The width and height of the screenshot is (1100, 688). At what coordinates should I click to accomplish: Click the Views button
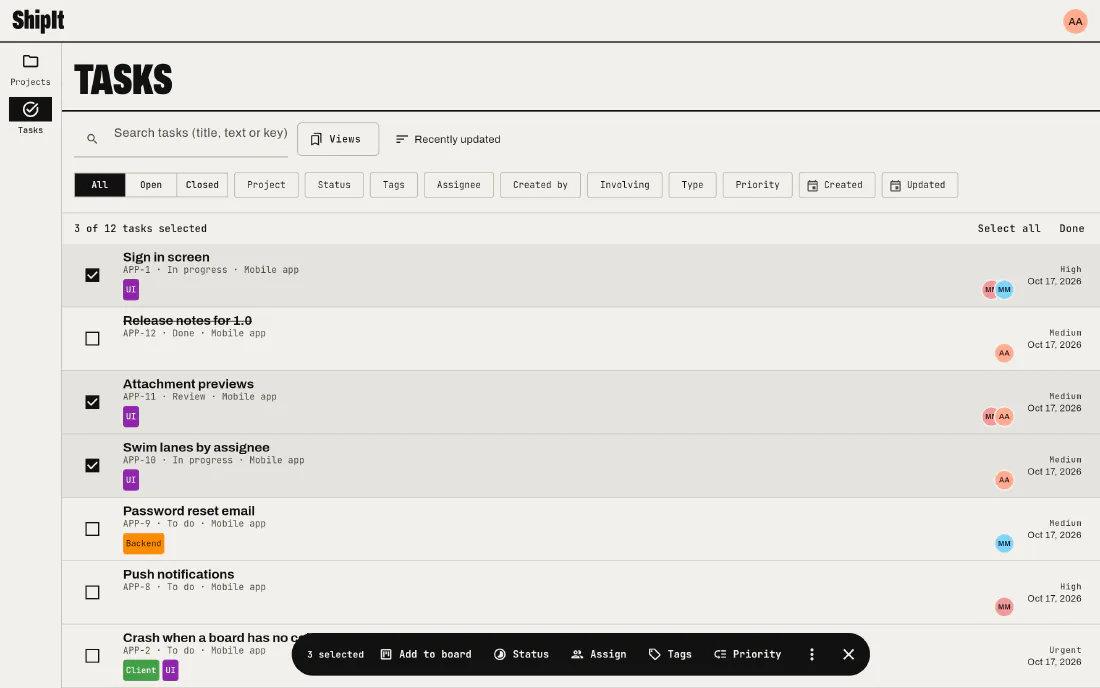(338, 139)
